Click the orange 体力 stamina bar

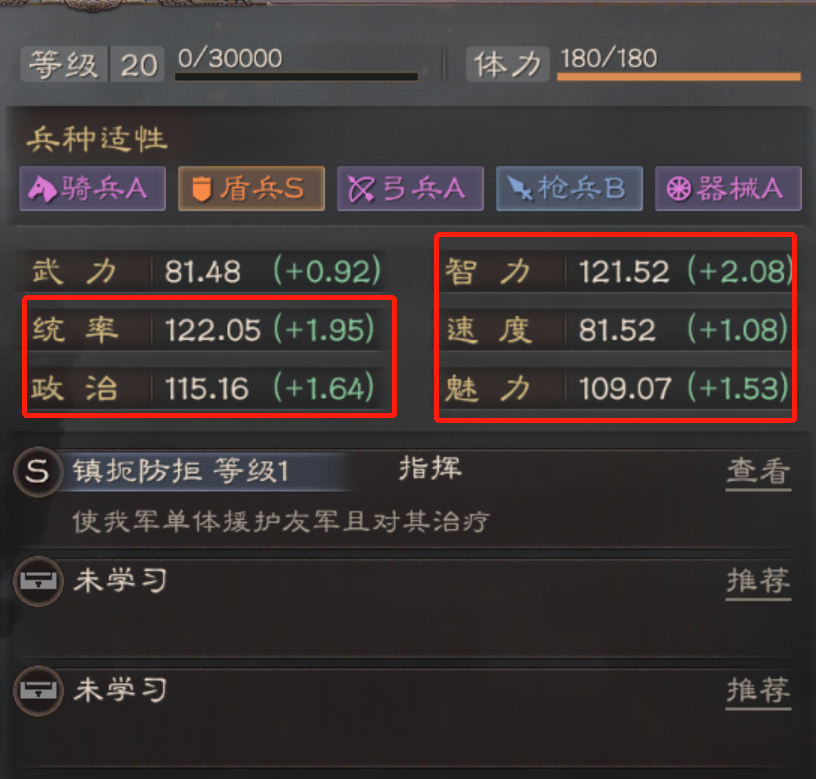[x=679, y=77]
